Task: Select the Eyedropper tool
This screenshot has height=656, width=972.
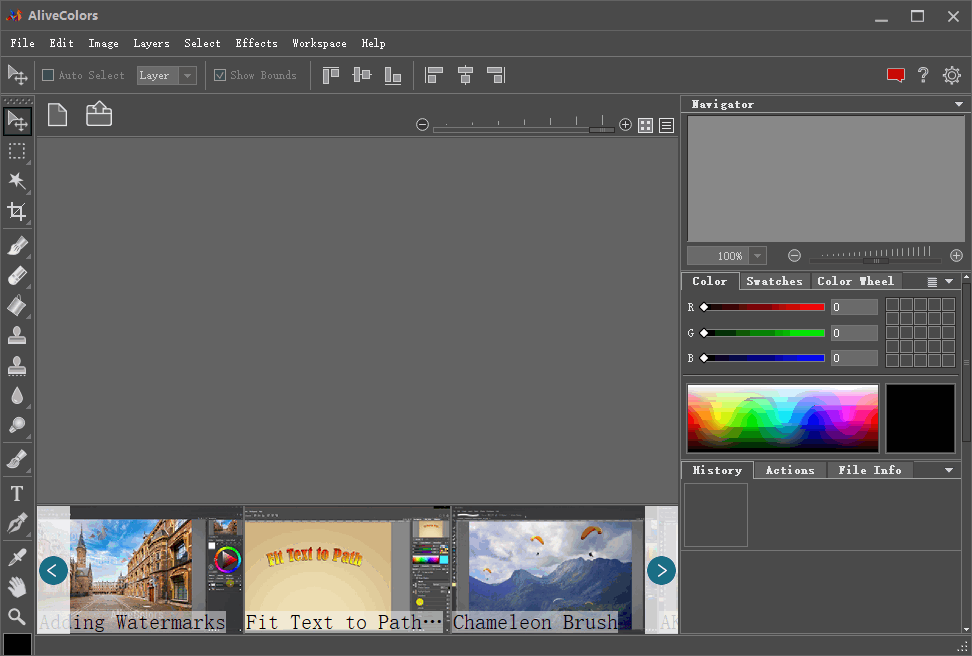Action: (17, 557)
